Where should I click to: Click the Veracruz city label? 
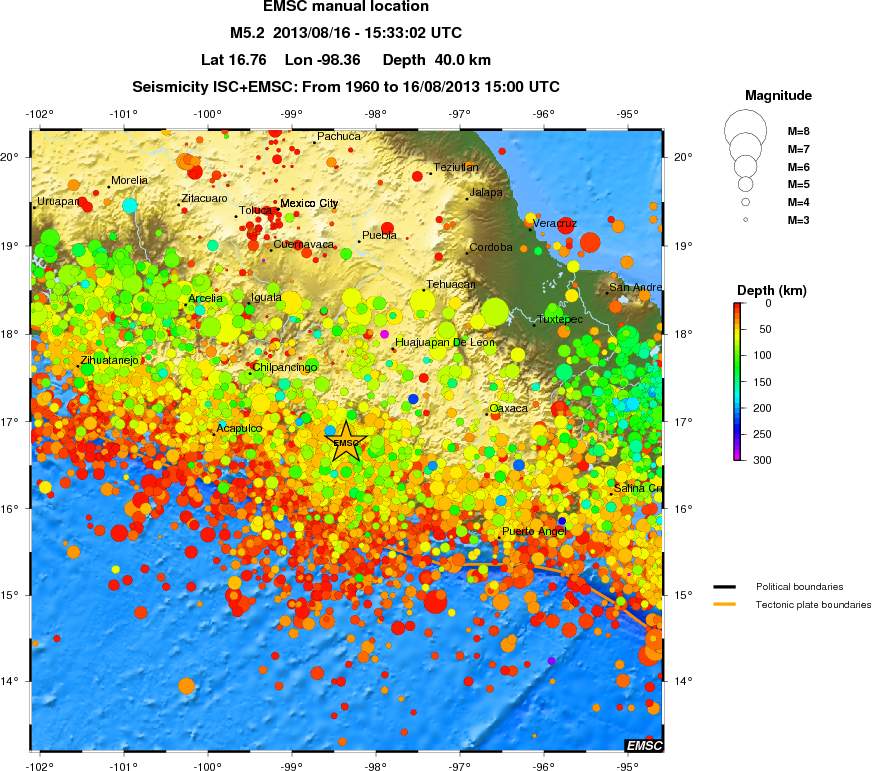click(x=554, y=224)
